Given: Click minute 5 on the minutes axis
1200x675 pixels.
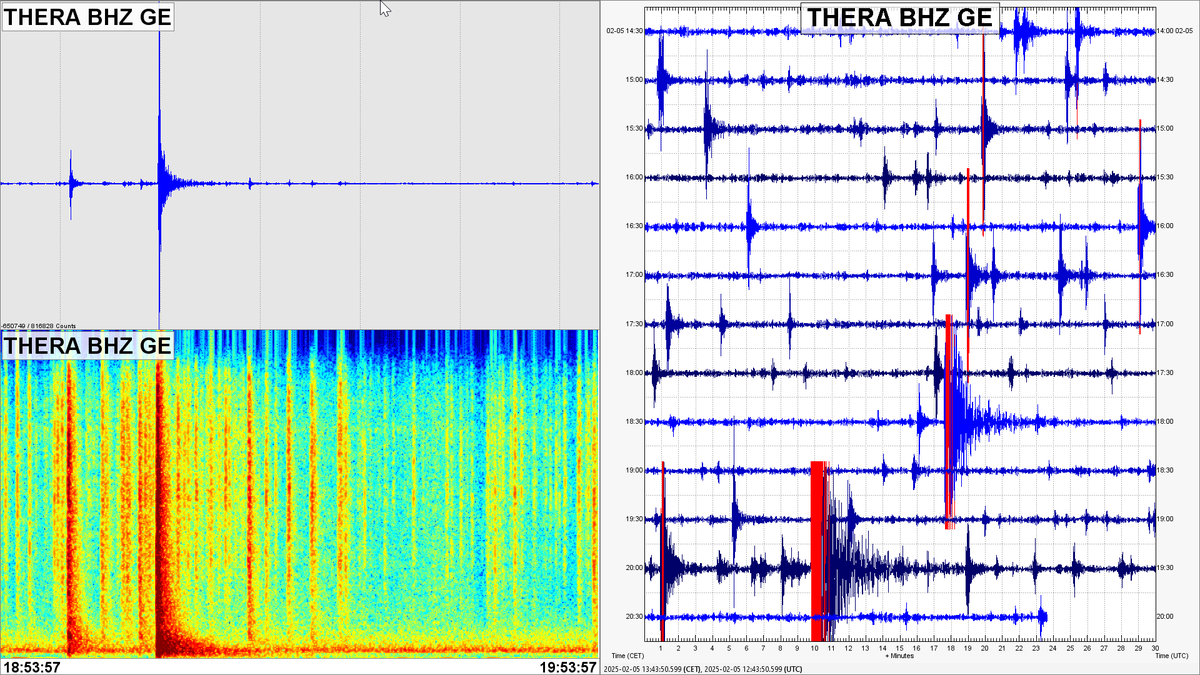Looking at the screenshot, I should pos(729,648).
